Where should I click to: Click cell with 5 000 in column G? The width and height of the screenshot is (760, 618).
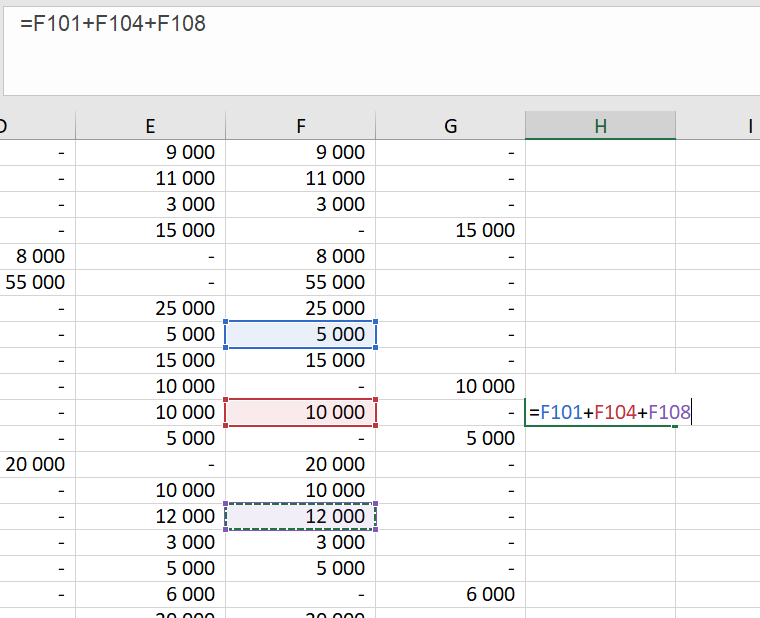(450, 439)
